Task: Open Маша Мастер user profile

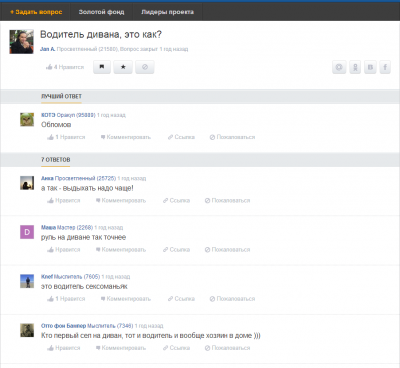Action: click(x=67, y=227)
